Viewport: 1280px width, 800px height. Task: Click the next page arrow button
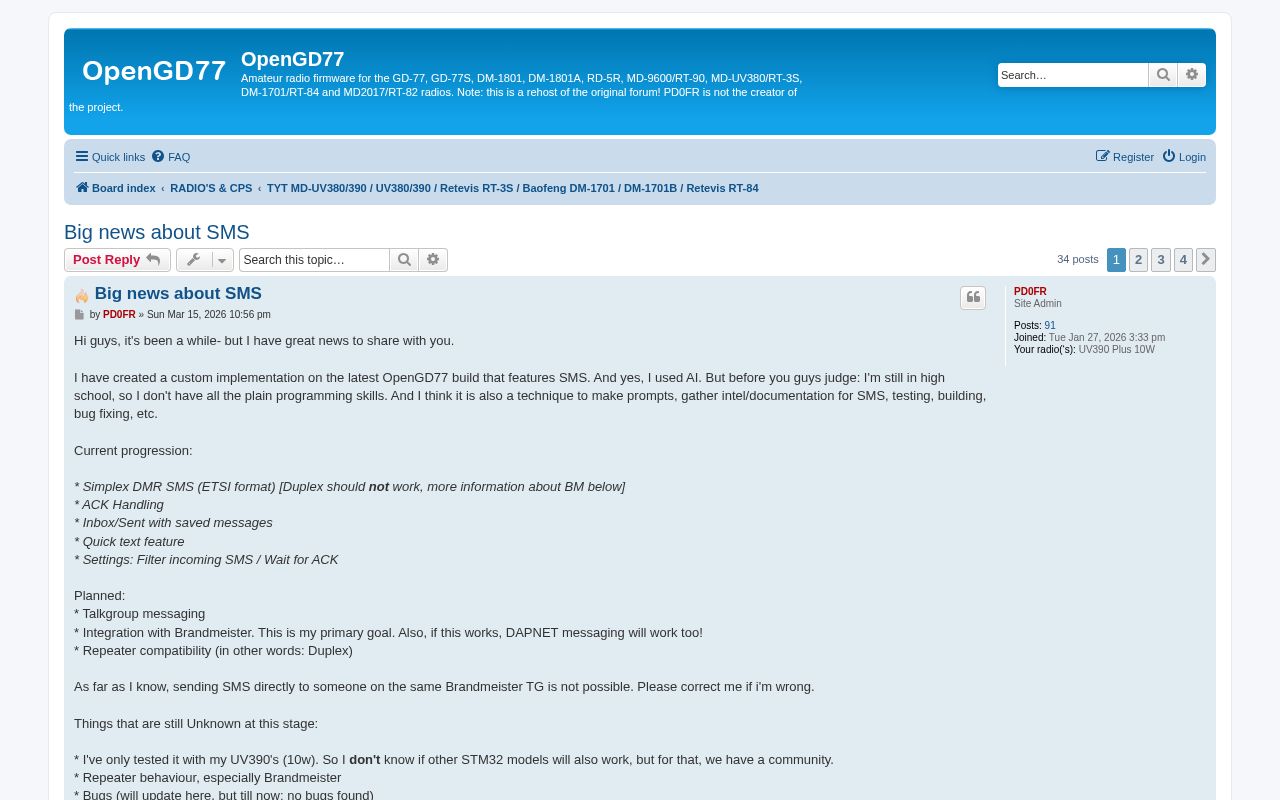(x=1206, y=260)
